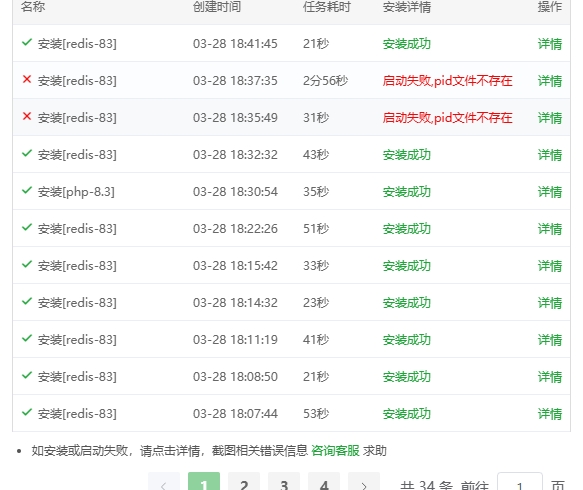The height and width of the screenshot is (490, 583).
Task: Jump to page 4 in pagination
Action: pyautogui.click(x=324, y=484)
